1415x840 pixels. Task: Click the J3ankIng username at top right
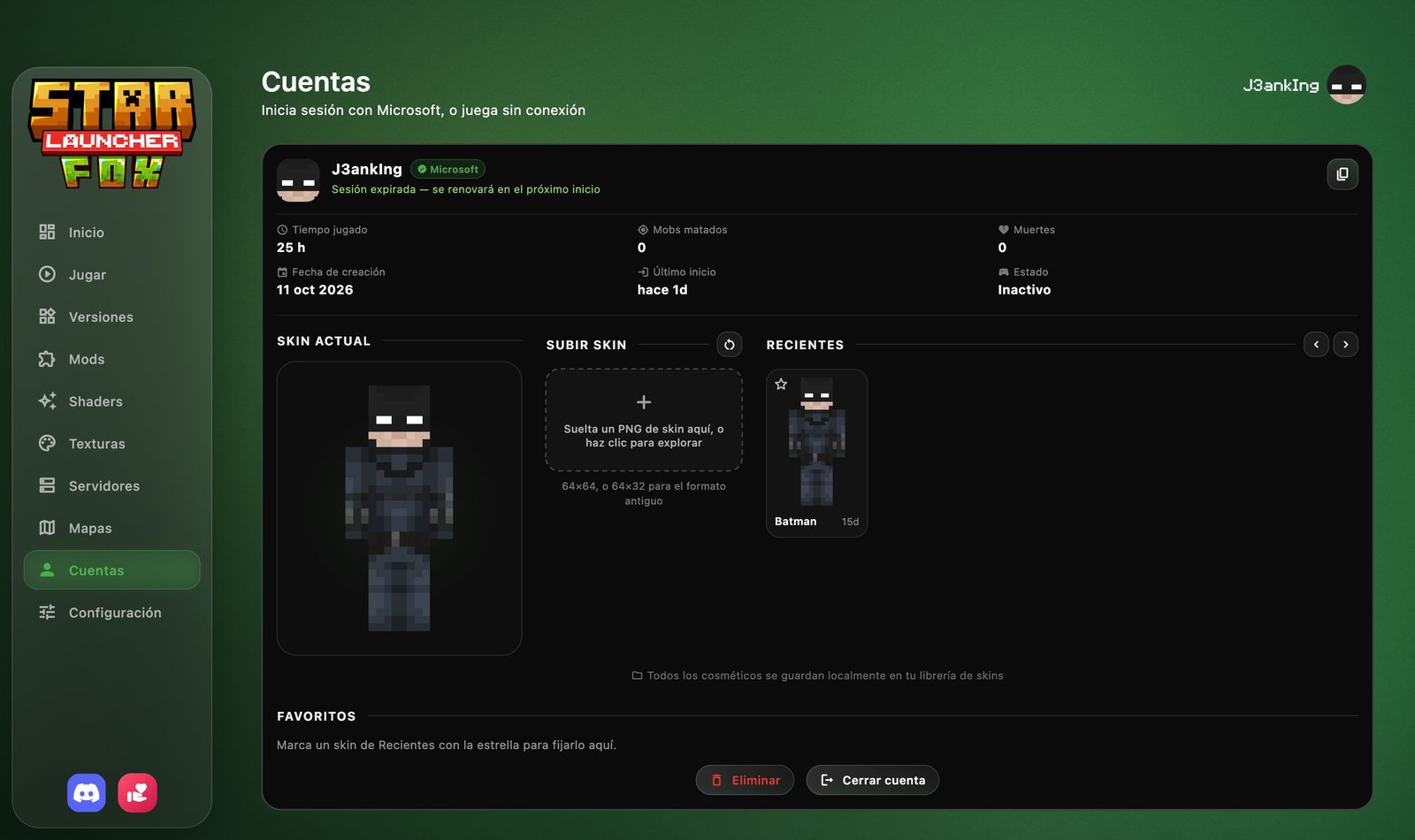click(x=1281, y=85)
